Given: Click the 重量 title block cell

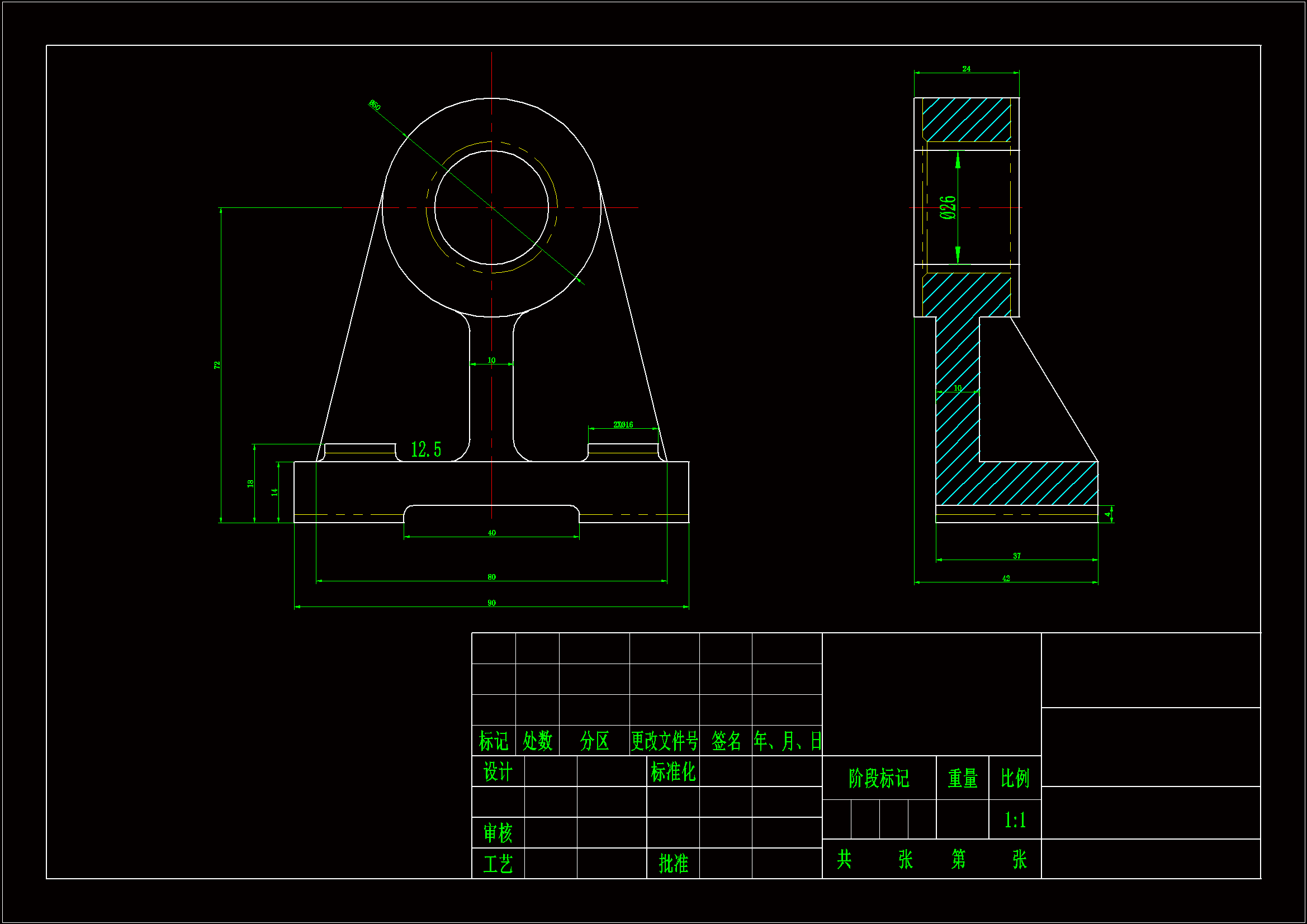Looking at the screenshot, I should pos(963,778).
